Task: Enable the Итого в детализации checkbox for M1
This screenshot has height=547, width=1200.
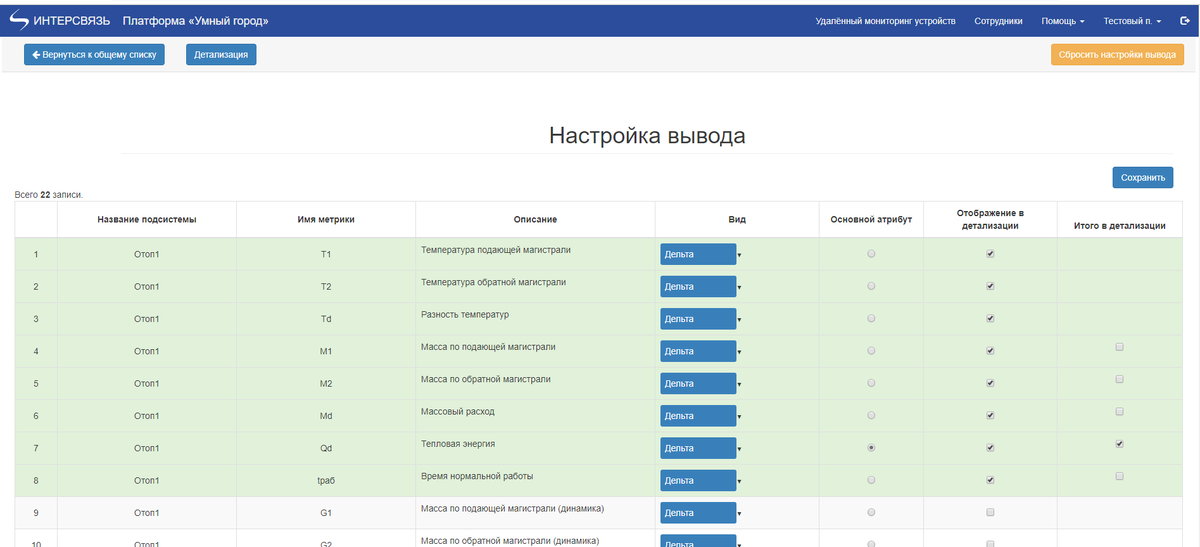Action: tap(1119, 347)
